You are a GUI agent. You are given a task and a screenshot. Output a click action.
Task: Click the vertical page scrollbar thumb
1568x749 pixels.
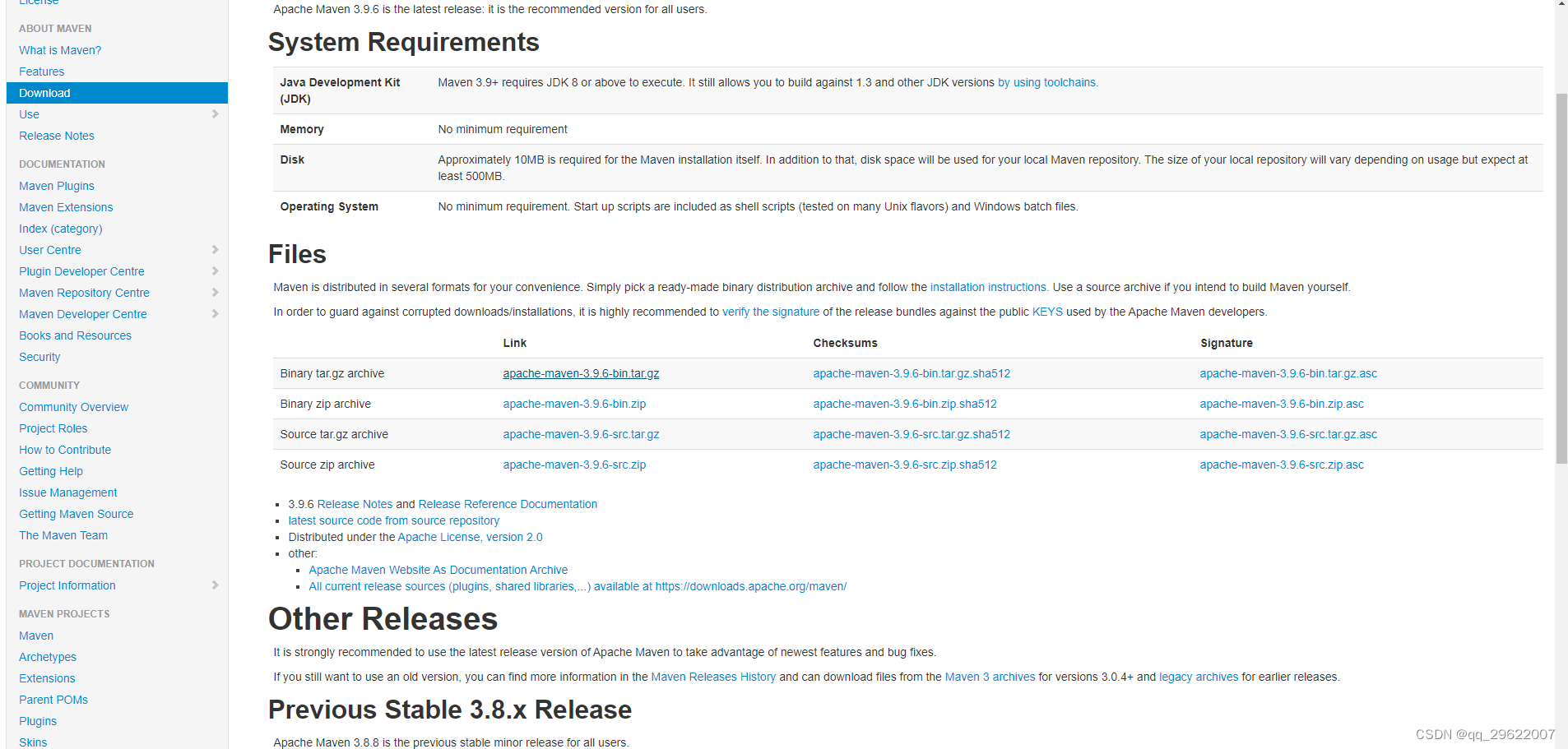tap(1561, 279)
